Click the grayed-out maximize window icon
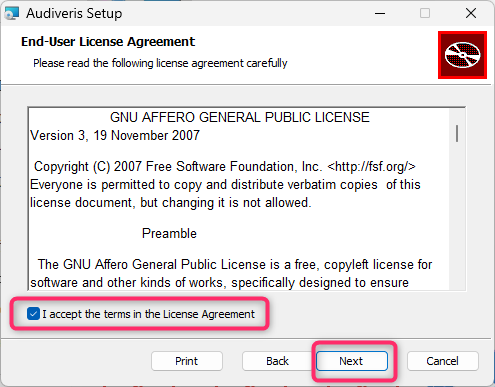495x387 pixels. click(x=425, y=13)
